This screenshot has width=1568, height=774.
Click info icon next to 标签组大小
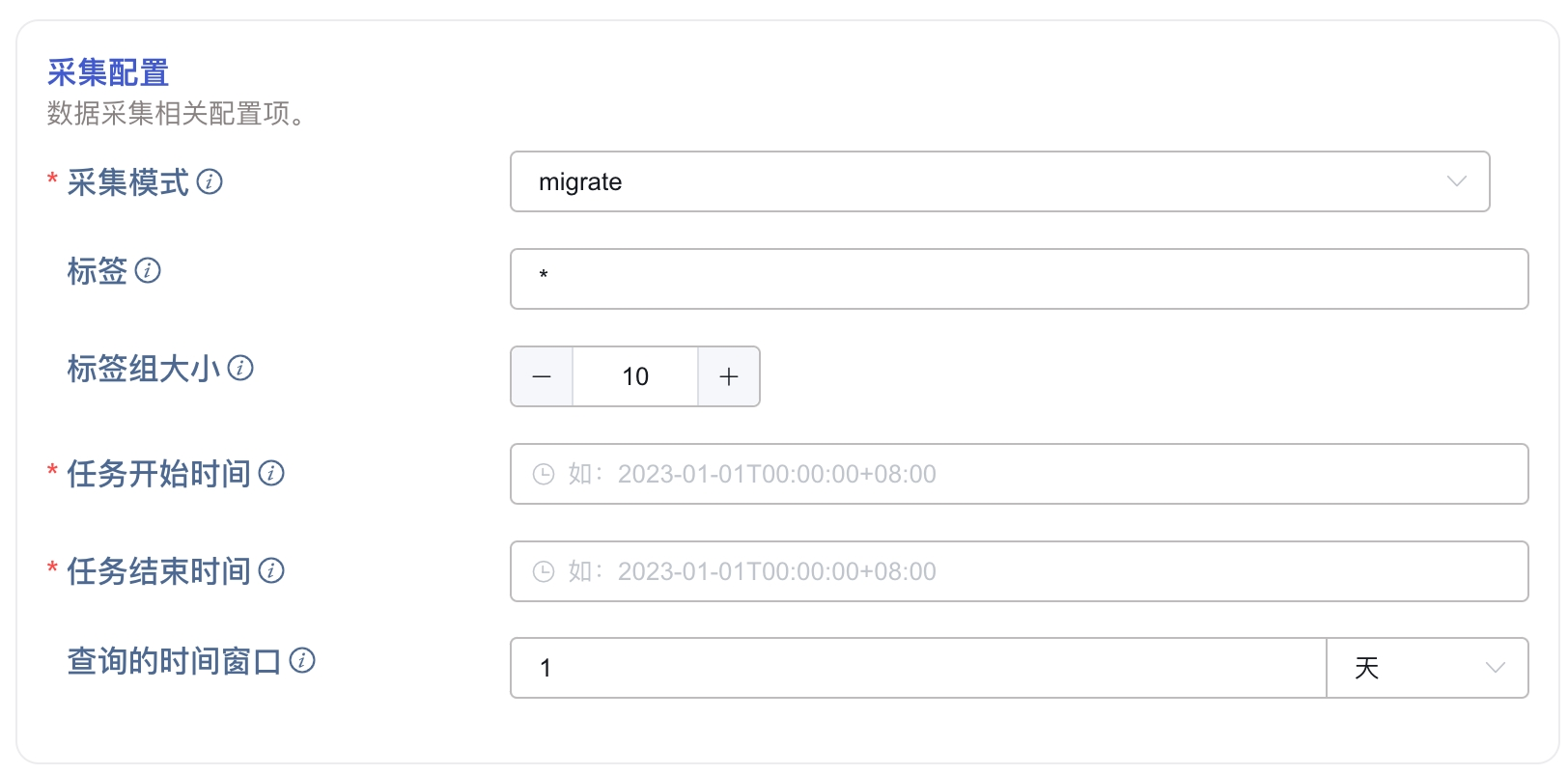[240, 368]
